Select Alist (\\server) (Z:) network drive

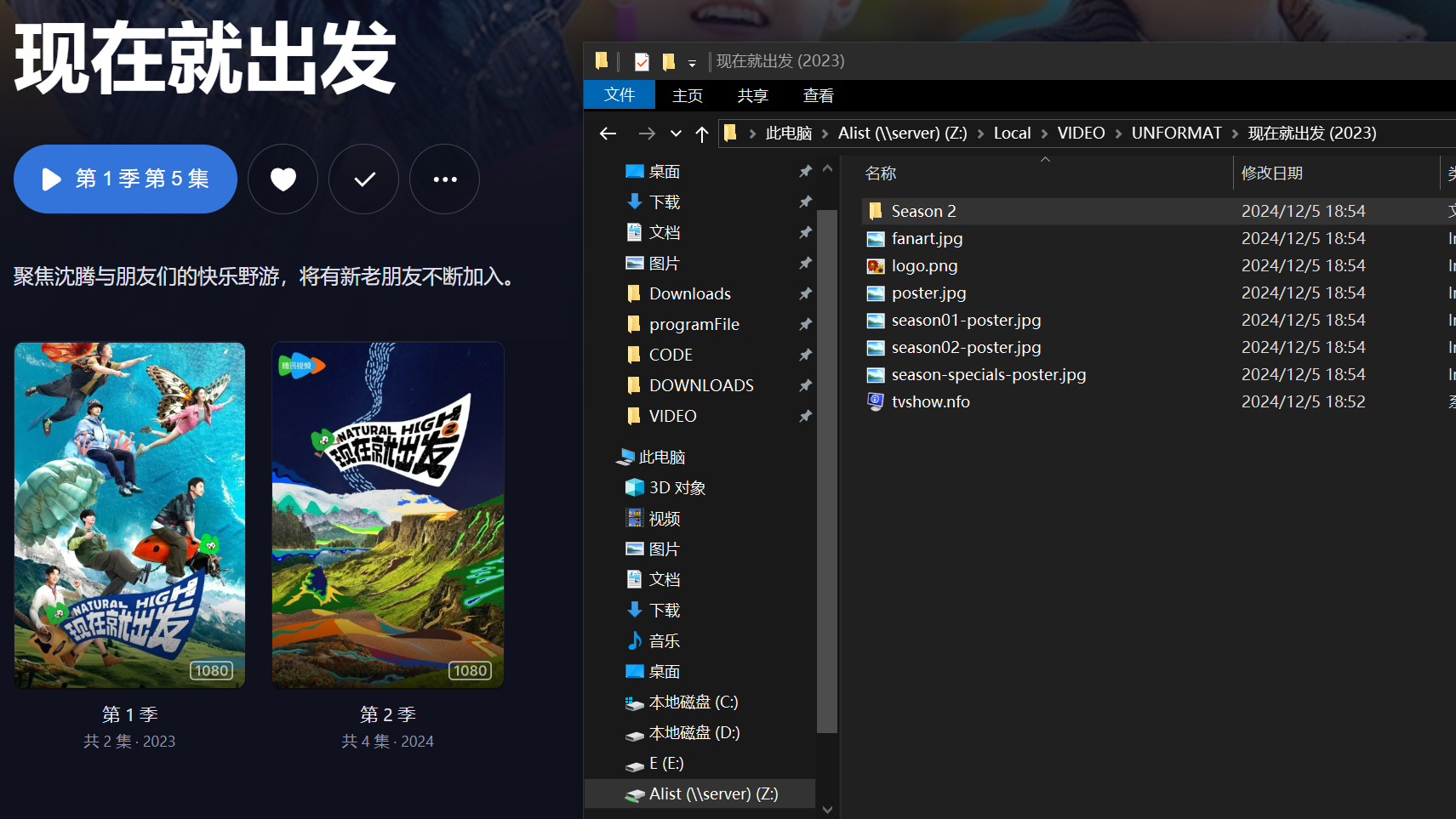click(700, 794)
